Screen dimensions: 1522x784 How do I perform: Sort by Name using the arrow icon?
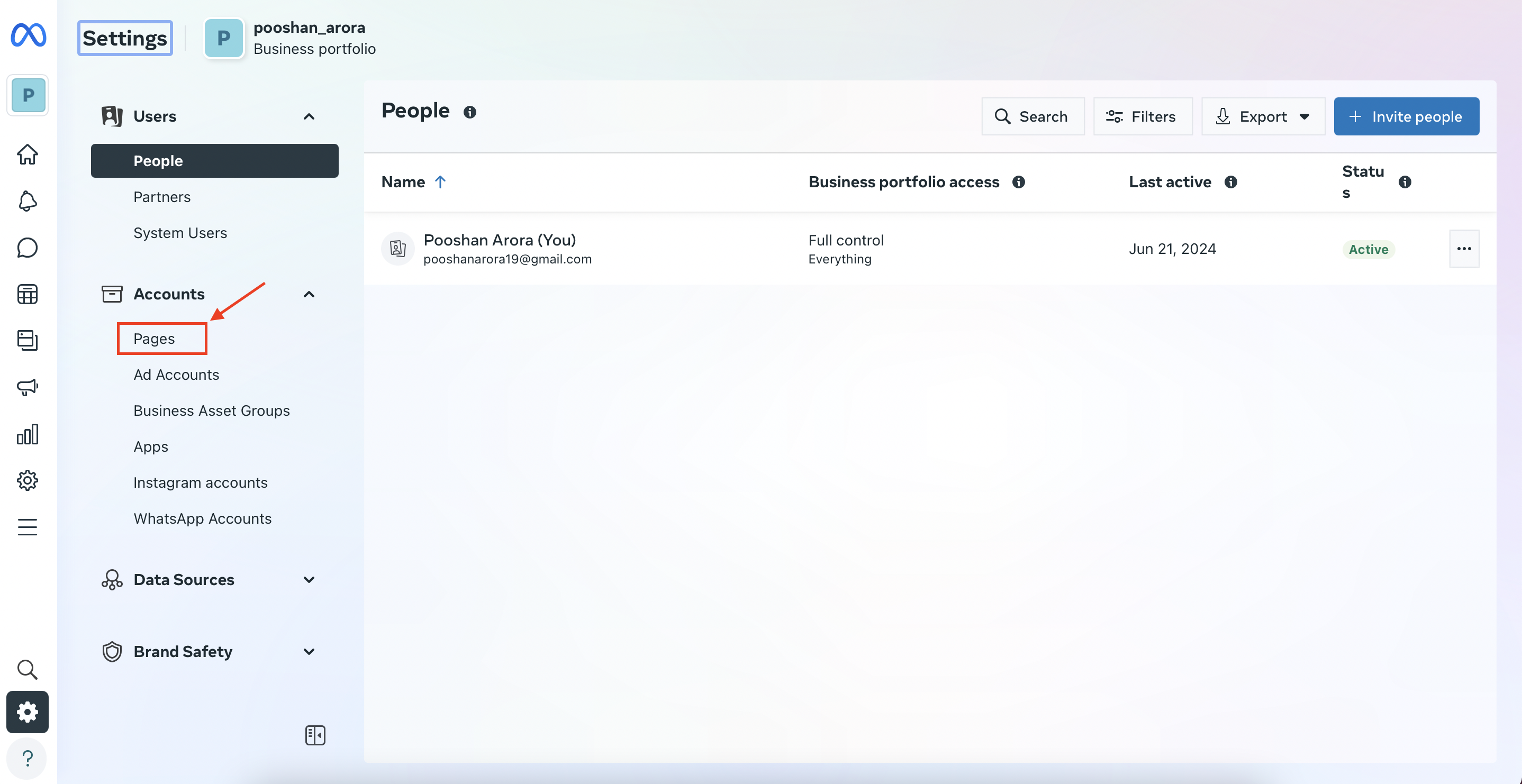click(440, 182)
